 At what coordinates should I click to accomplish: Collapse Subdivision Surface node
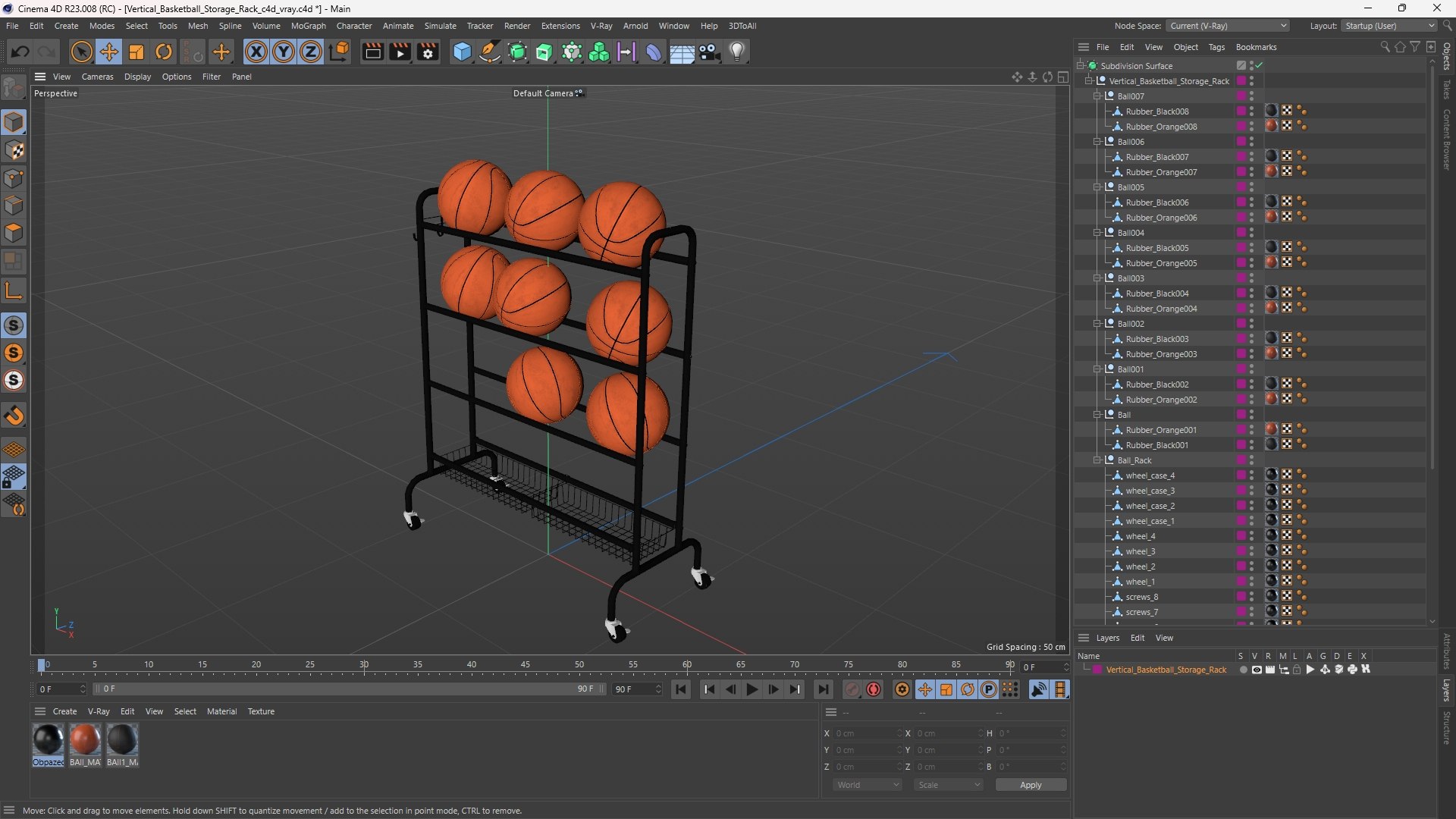coord(1080,66)
